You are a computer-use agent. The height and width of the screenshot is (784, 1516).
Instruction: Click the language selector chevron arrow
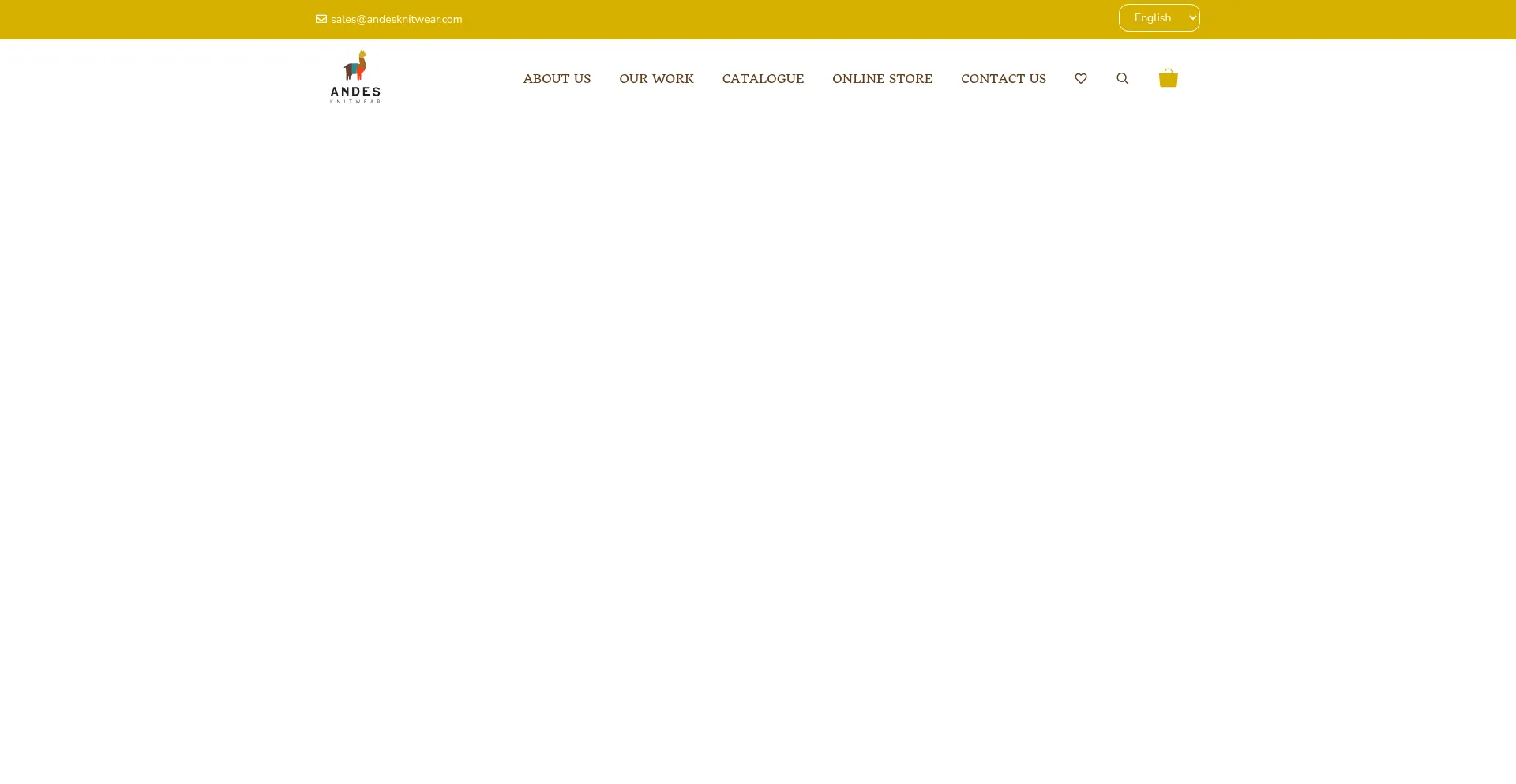click(1192, 18)
